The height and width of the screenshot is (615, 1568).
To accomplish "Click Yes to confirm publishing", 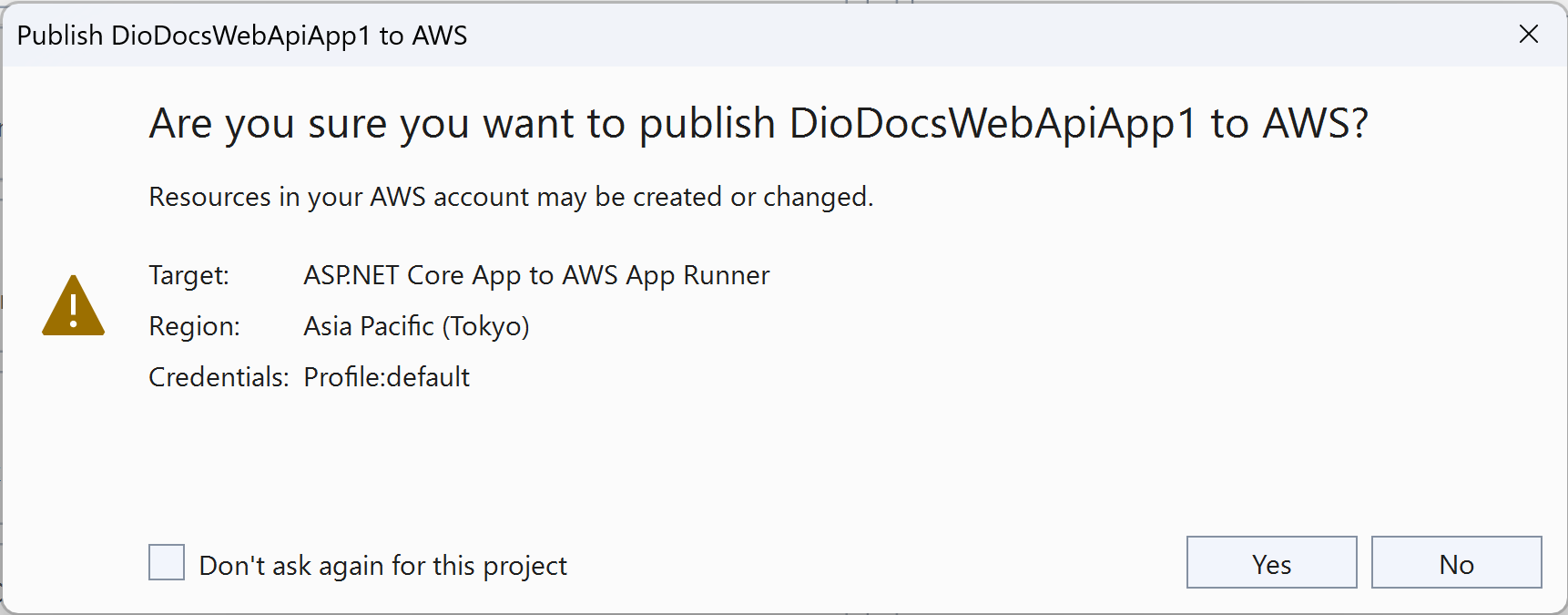I will click(1271, 563).
